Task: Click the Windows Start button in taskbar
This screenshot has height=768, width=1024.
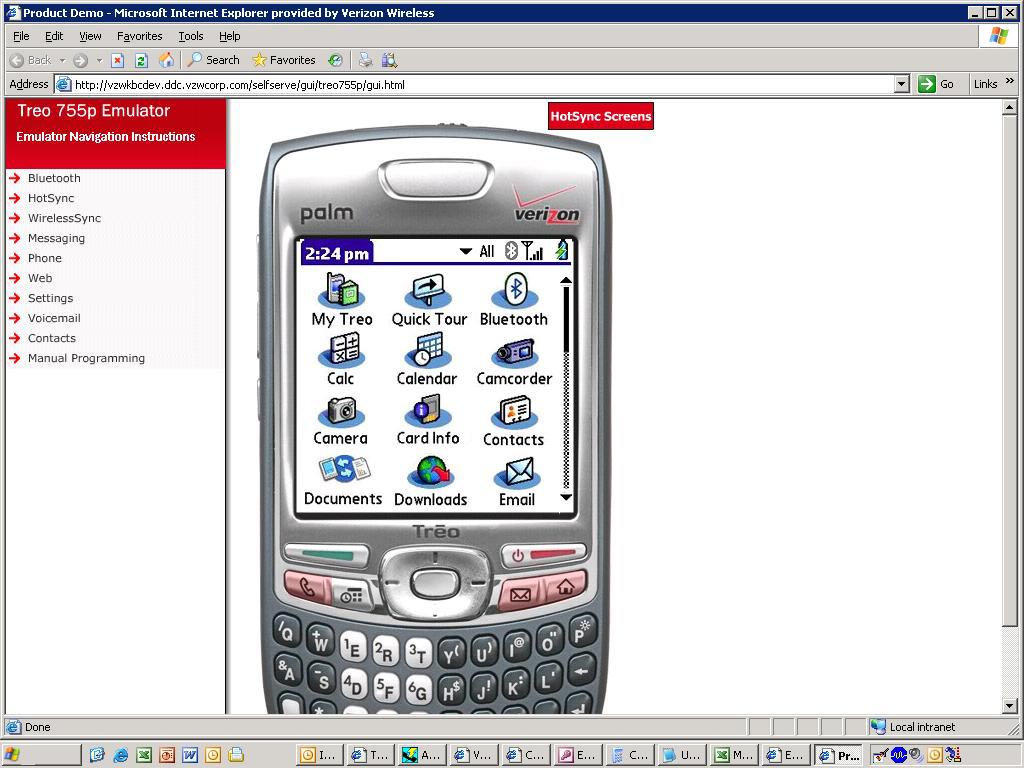Action: click(x=42, y=755)
